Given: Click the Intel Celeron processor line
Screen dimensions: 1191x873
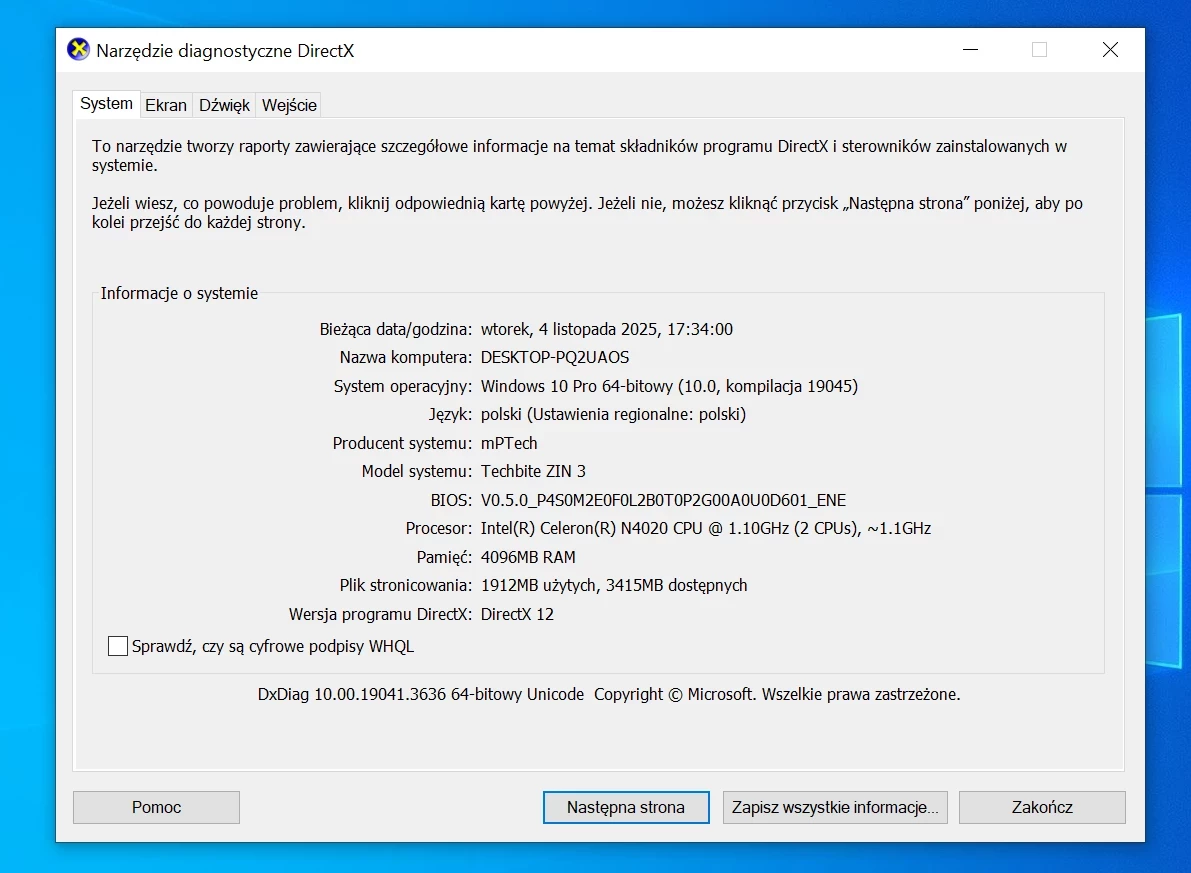Looking at the screenshot, I should [x=706, y=528].
